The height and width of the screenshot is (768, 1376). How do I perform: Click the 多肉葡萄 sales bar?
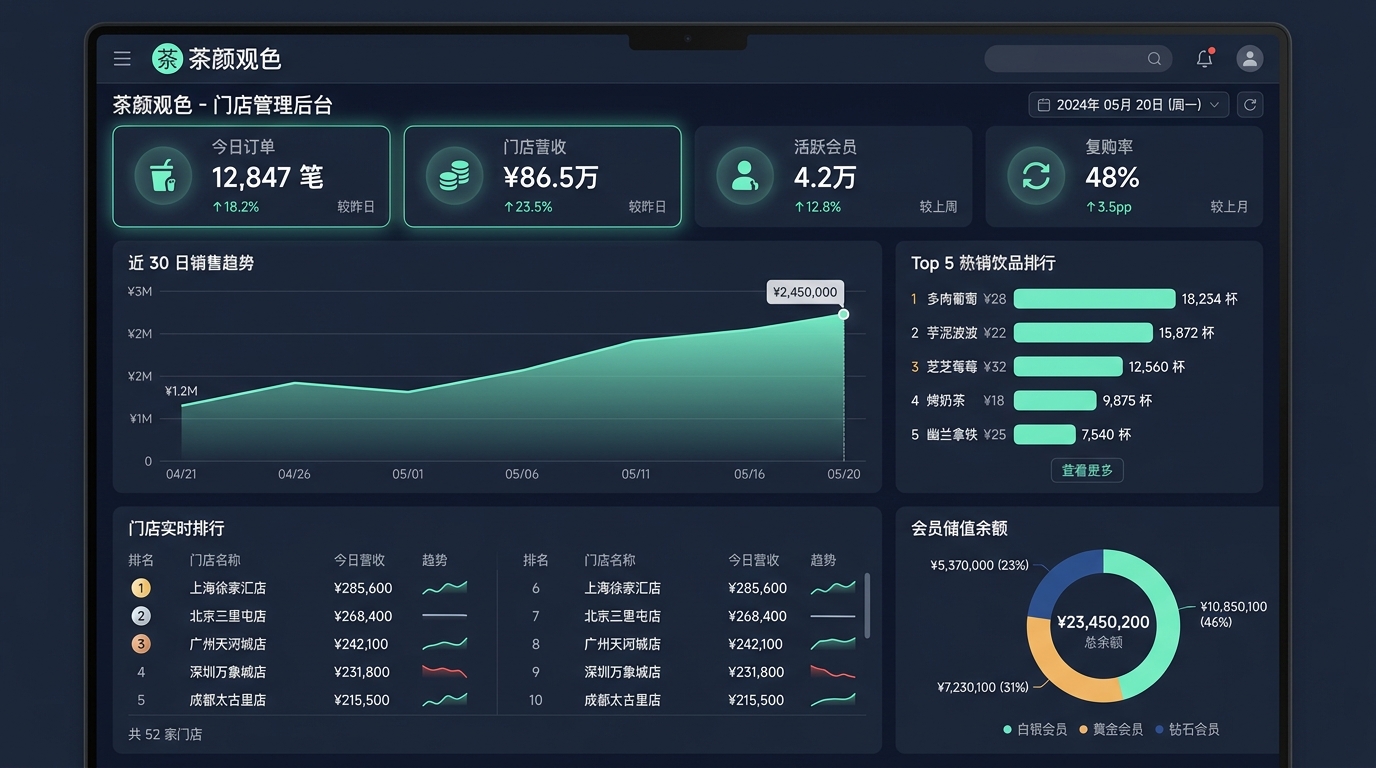click(x=1094, y=298)
